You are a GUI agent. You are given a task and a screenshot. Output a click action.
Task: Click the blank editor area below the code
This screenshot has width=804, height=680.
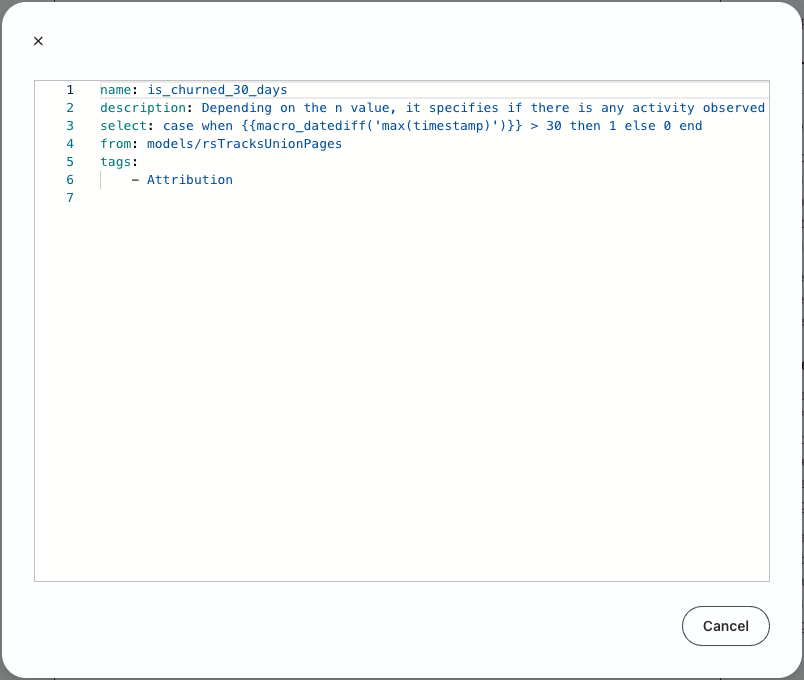pyautogui.click(x=402, y=390)
